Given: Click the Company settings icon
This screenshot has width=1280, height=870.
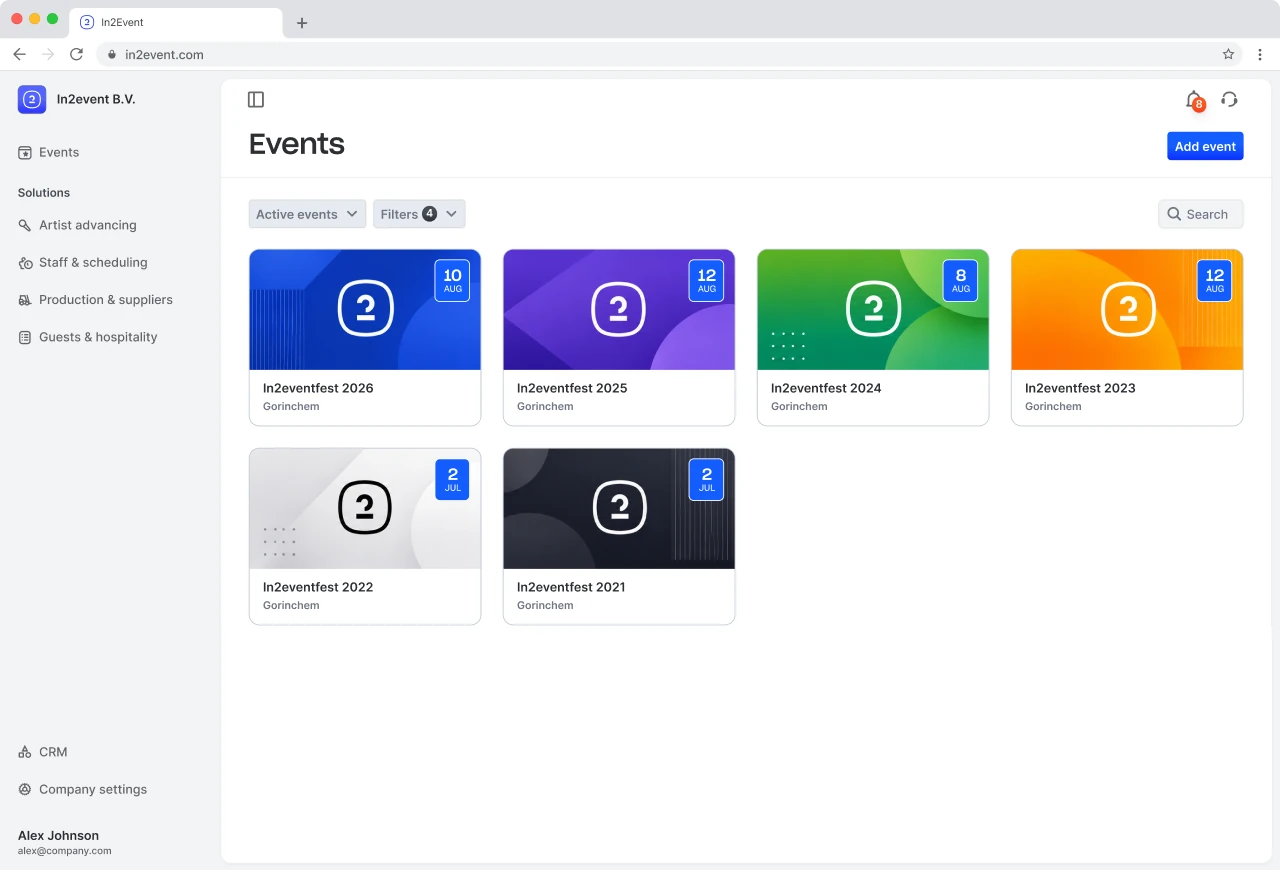Looking at the screenshot, I should click(x=25, y=789).
